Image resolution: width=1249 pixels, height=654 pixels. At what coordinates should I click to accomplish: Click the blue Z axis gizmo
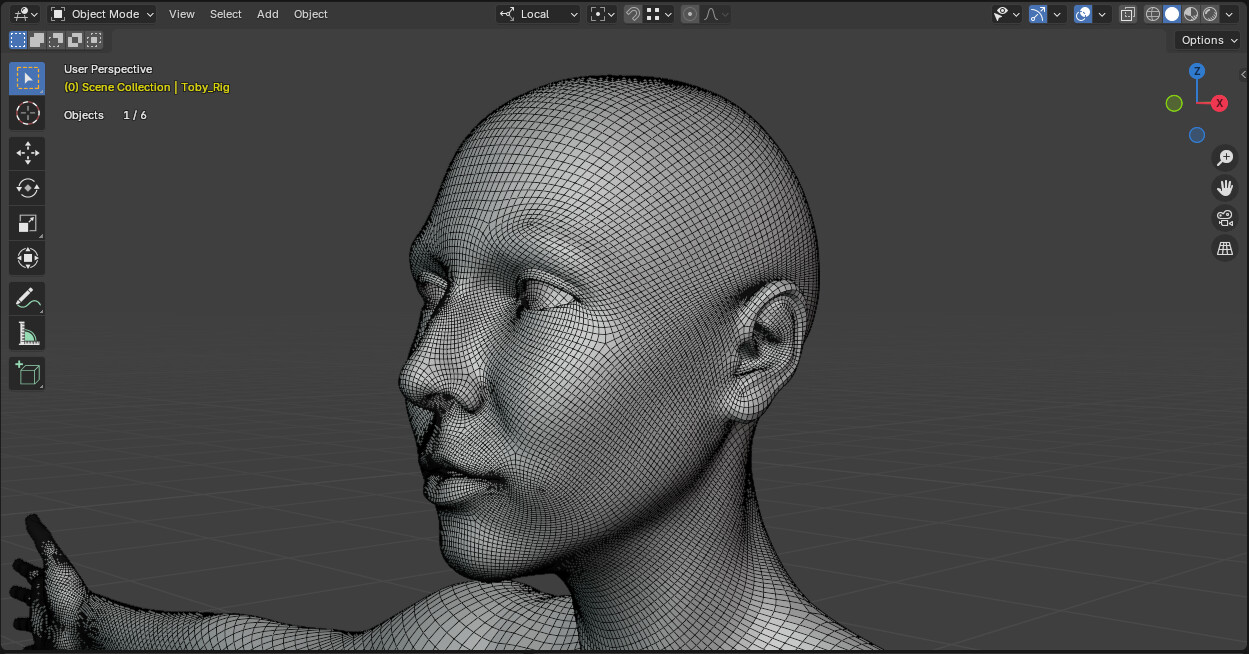click(x=1196, y=71)
